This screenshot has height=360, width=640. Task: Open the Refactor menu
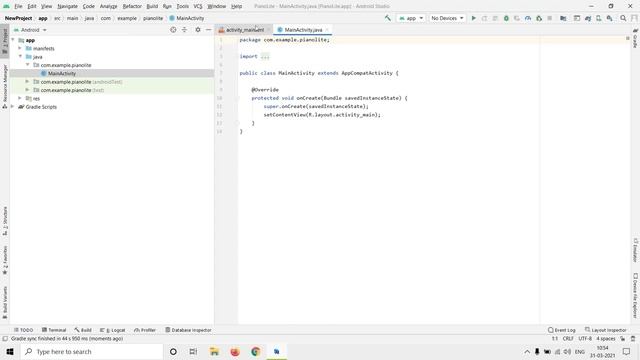click(x=132, y=6)
